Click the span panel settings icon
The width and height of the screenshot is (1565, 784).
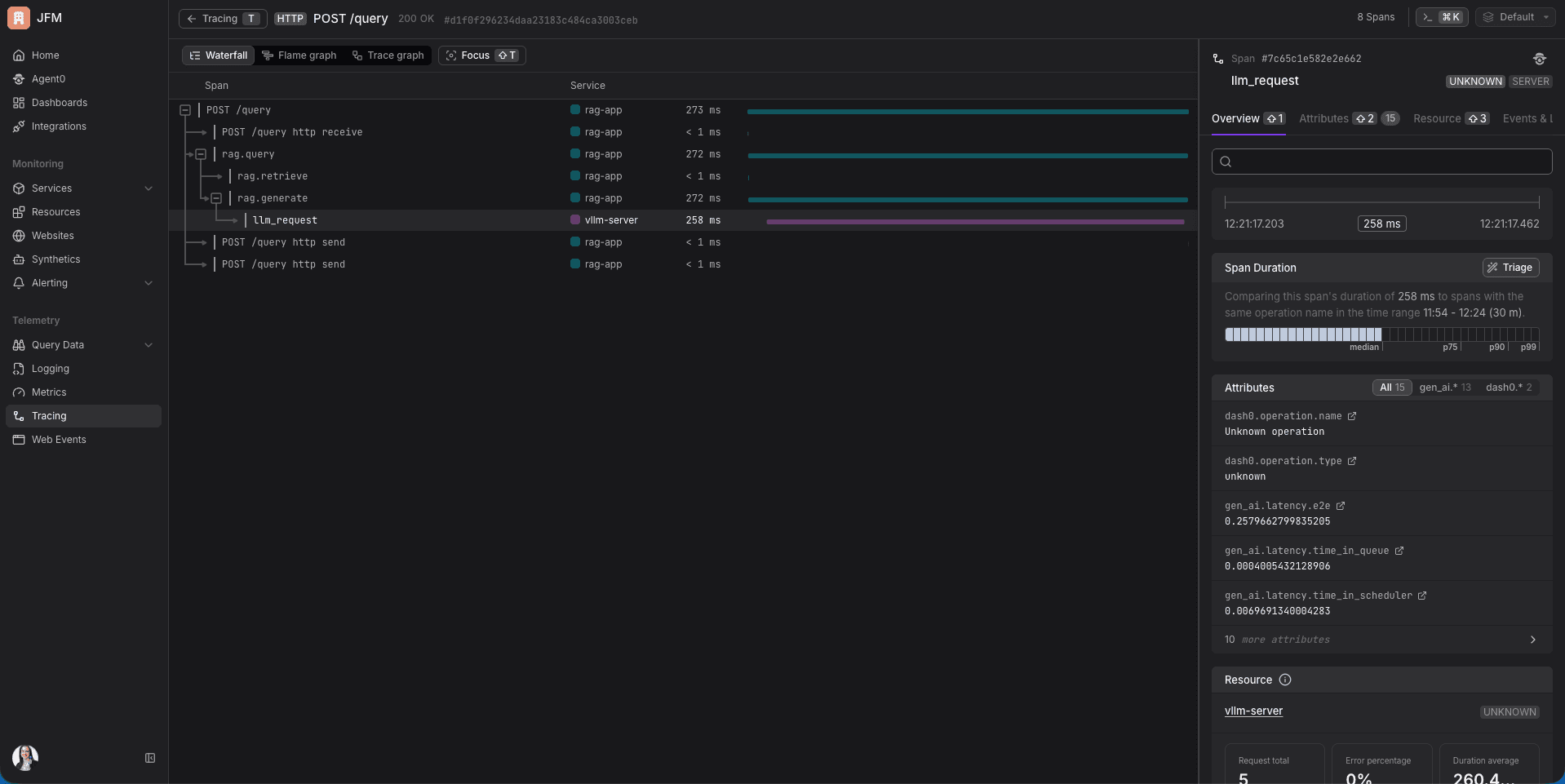point(1540,59)
